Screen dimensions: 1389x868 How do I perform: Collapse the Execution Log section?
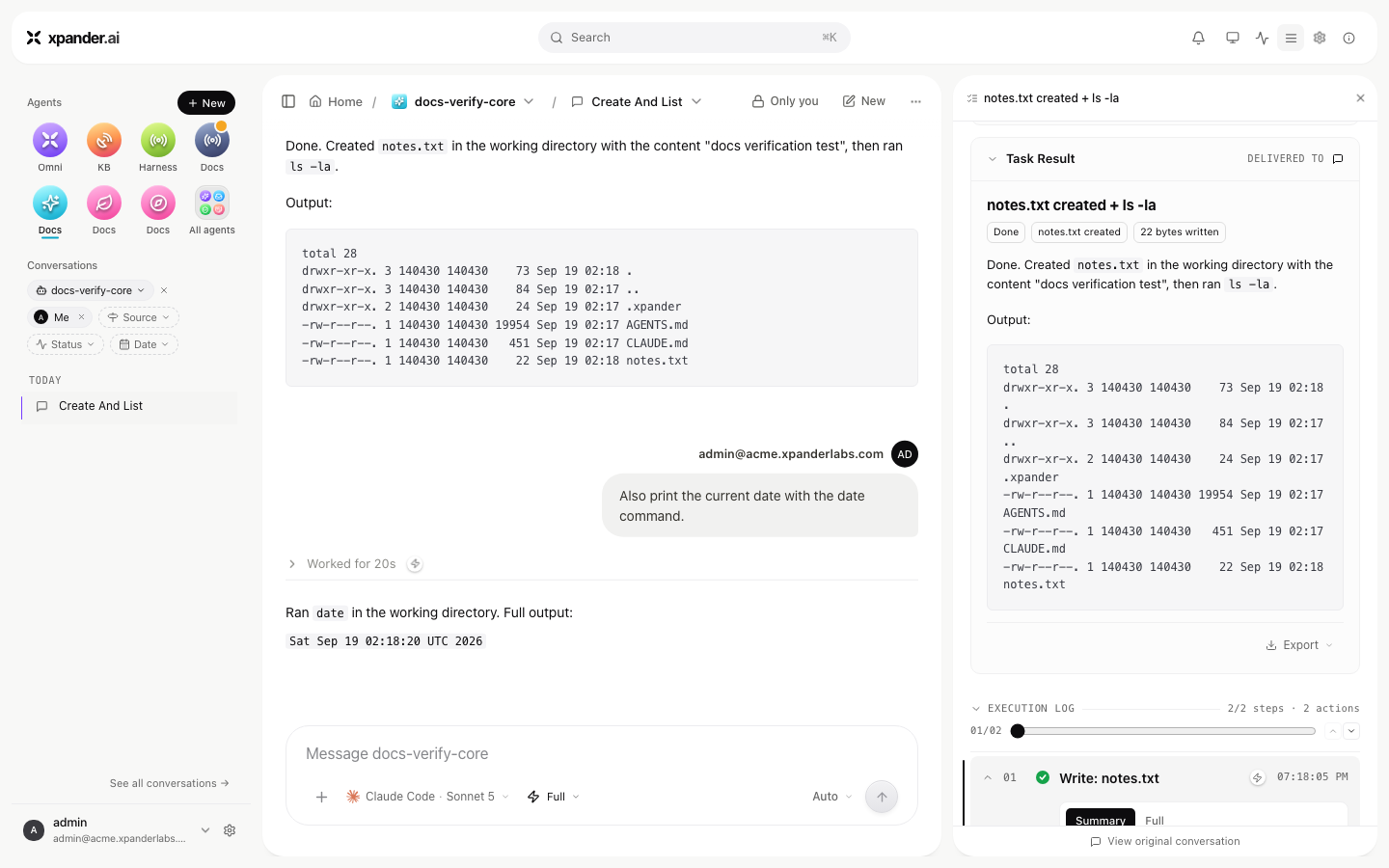point(976,709)
